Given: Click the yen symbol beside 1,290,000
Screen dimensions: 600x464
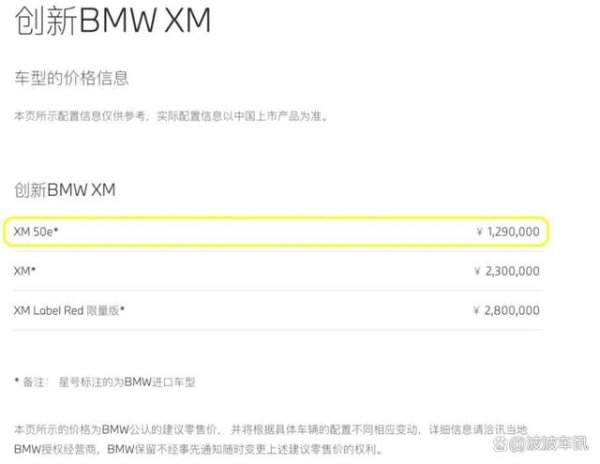Looking at the screenshot, I should coord(480,232).
